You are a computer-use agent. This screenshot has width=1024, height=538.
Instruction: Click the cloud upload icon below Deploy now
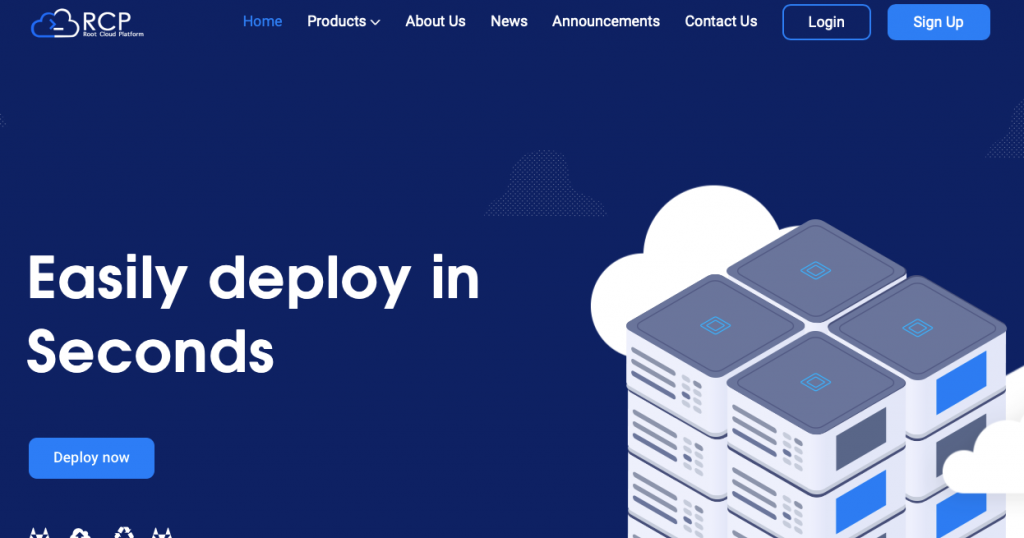pyautogui.click(x=80, y=533)
